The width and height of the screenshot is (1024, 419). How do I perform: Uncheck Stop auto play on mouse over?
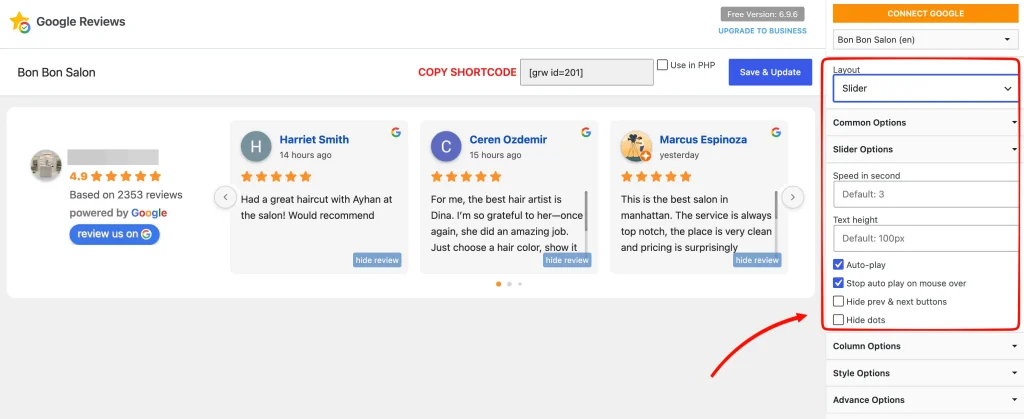(x=839, y=283)
